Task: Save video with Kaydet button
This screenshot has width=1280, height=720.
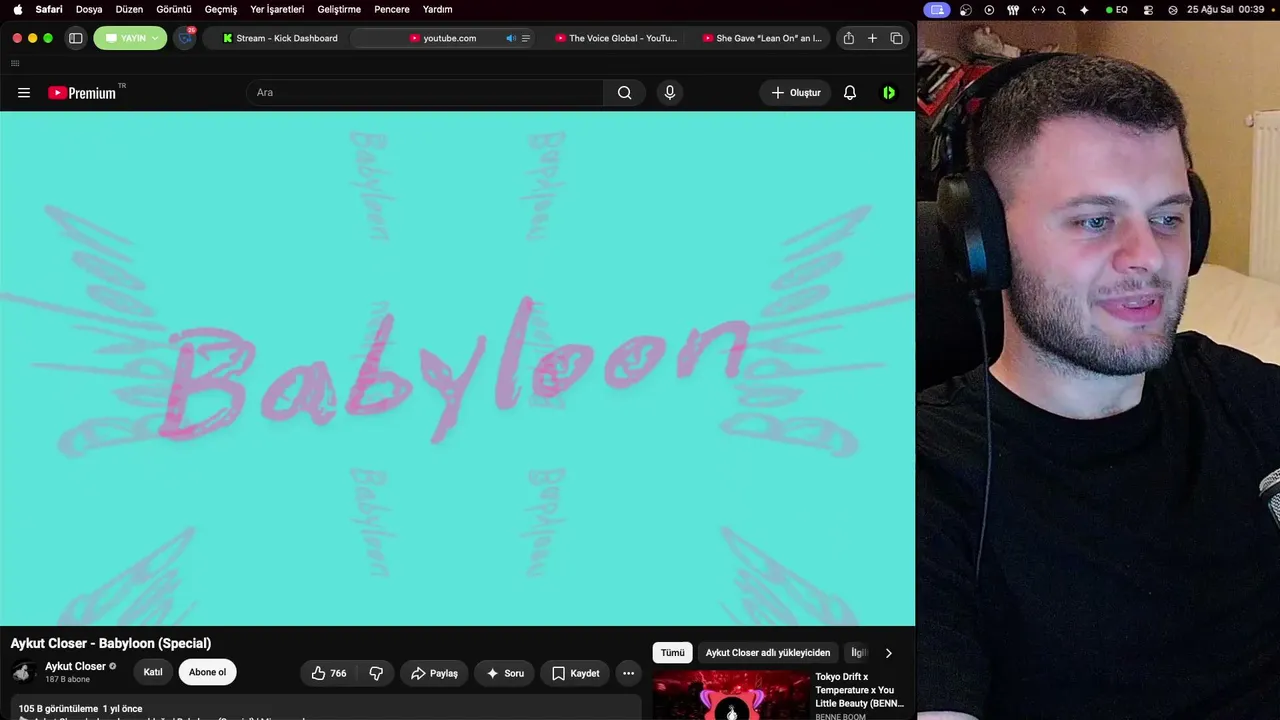Action: (x=575, y=673)
